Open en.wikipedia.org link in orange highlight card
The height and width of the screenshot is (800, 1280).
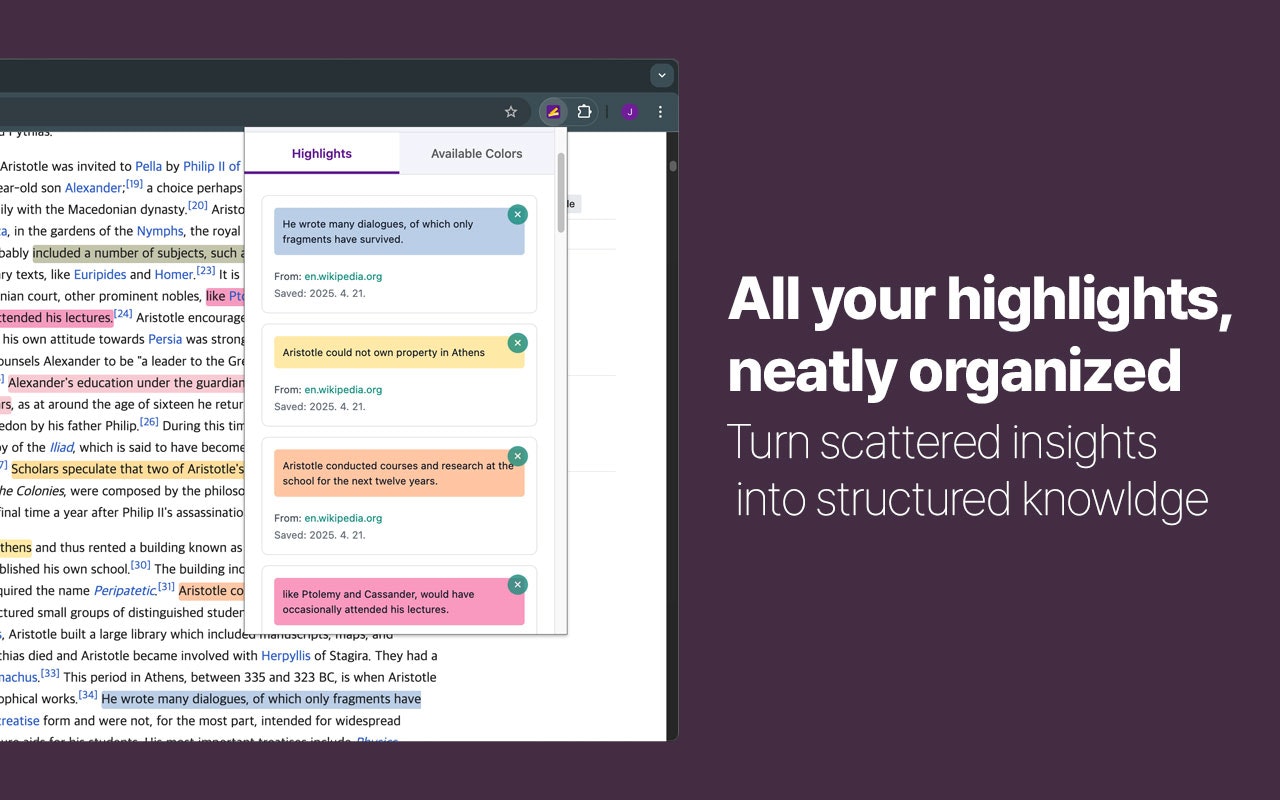tap(343, 518)
